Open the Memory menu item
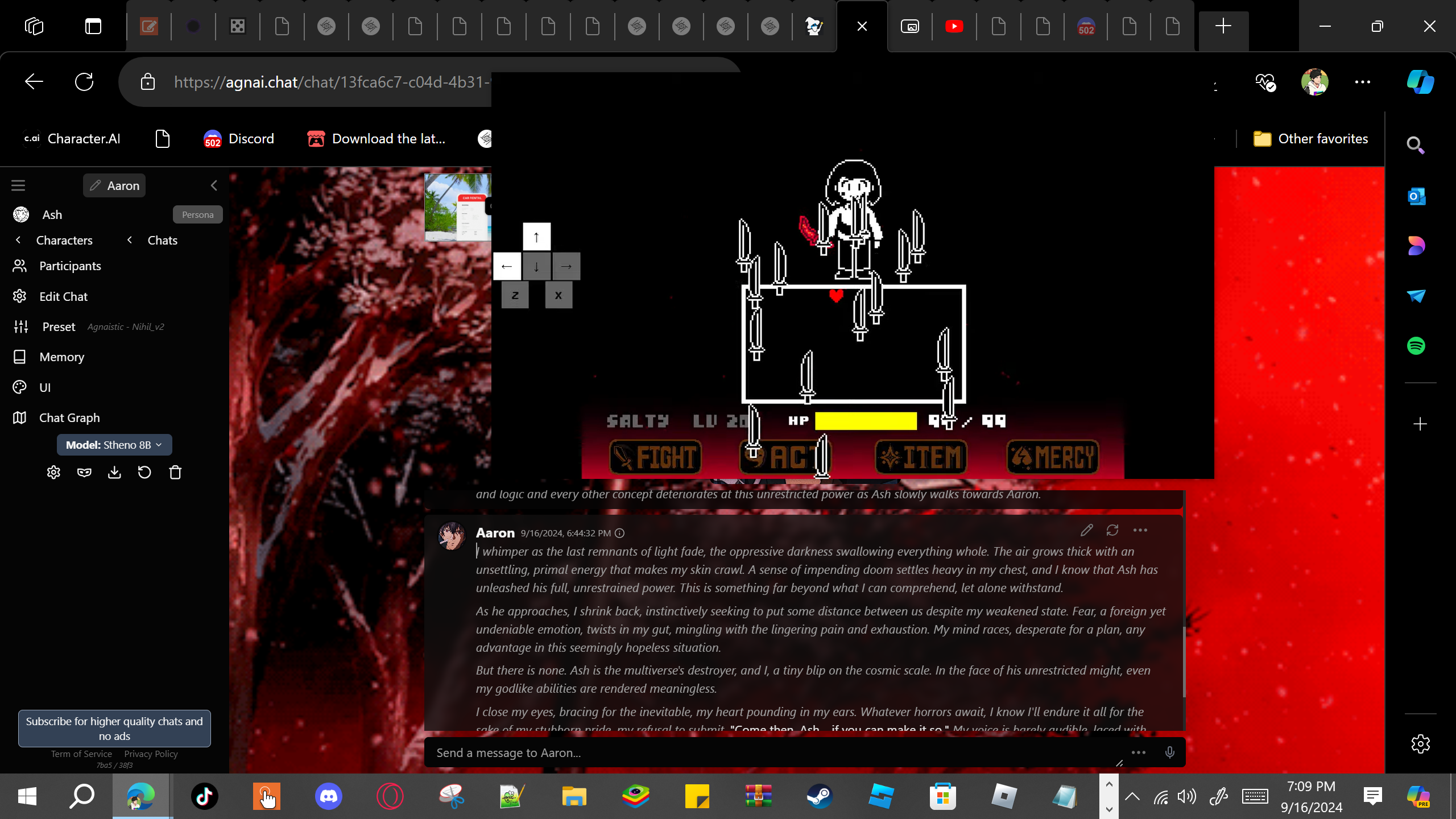Screen dimensions: 1456x819 (61, 357)
